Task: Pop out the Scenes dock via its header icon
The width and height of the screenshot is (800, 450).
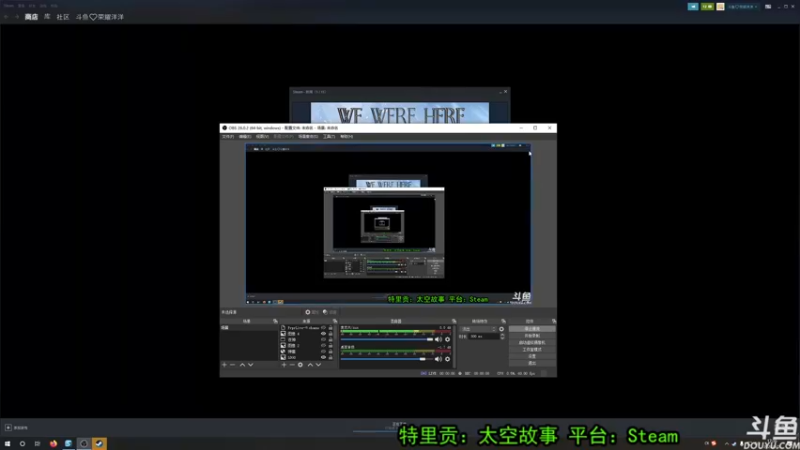Action: 276,321
